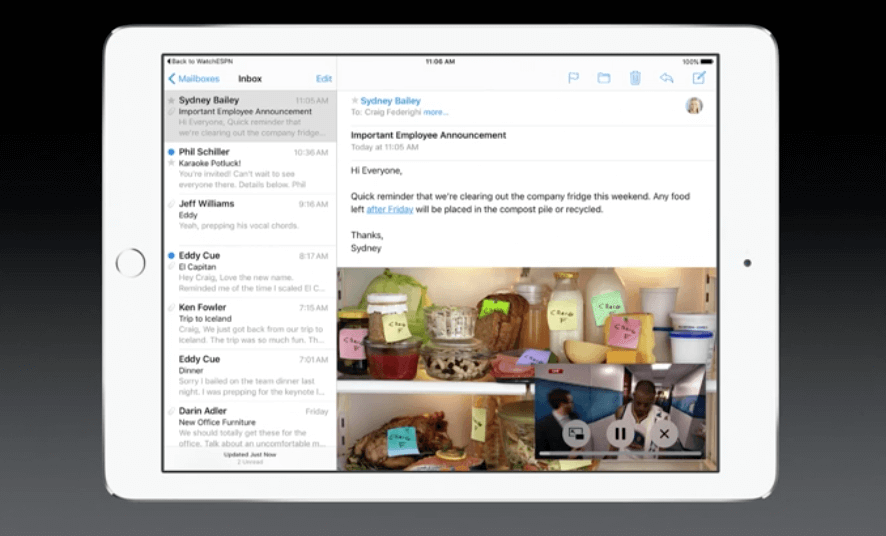
Task: Expand the picture-in-picture video to full screen
Action: pos(576,434)
